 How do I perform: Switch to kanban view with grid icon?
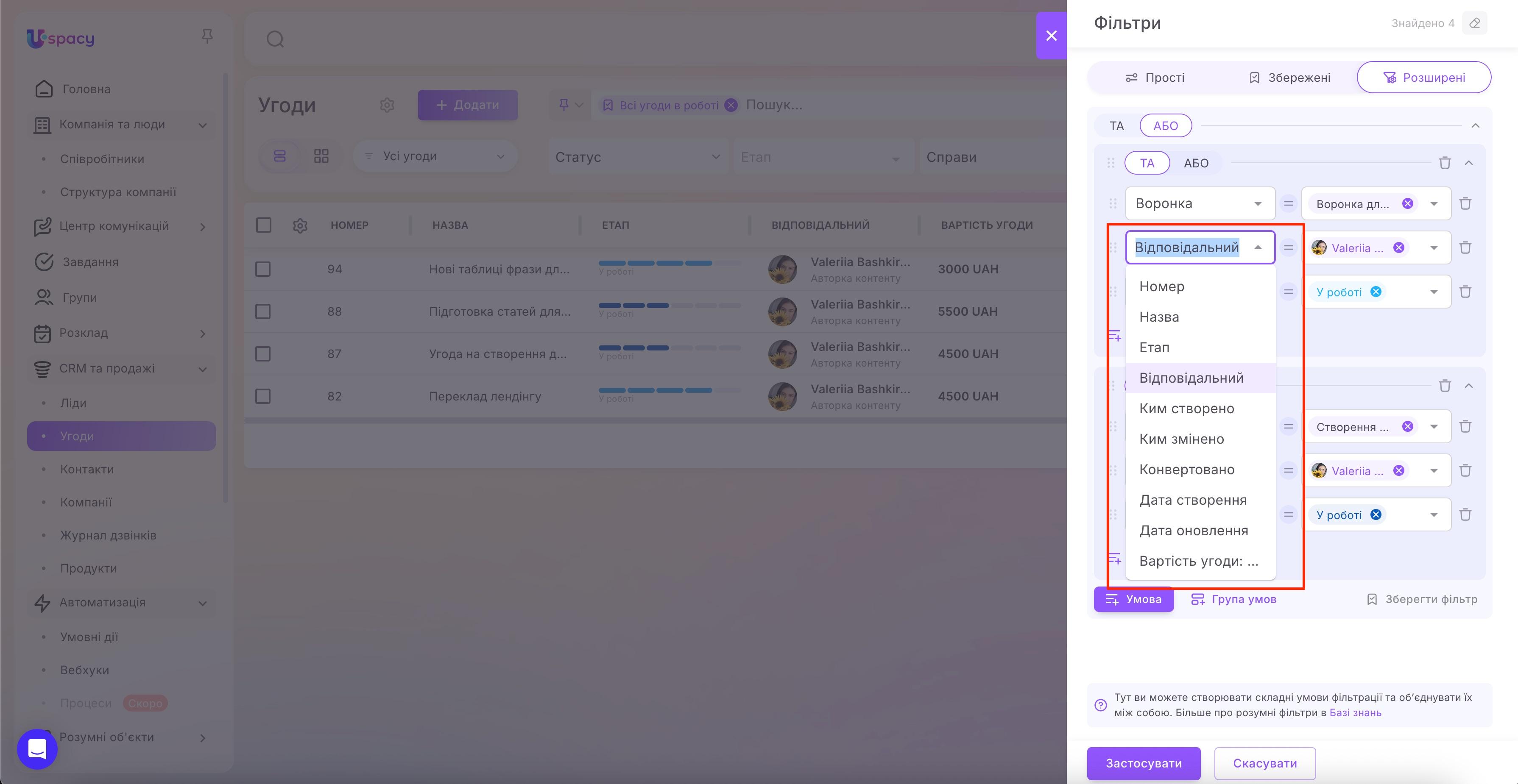click(x=321, y=156)
